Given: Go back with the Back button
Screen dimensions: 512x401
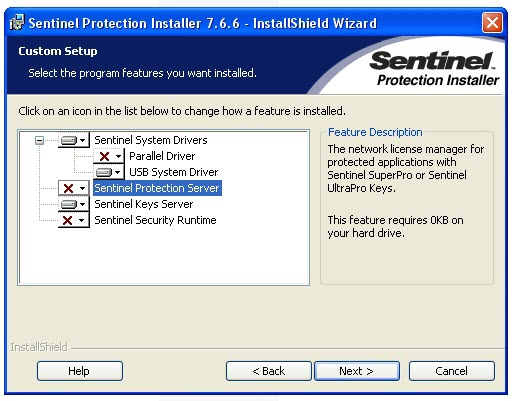Looking at the screenshot, I should [x=269, y=371].
